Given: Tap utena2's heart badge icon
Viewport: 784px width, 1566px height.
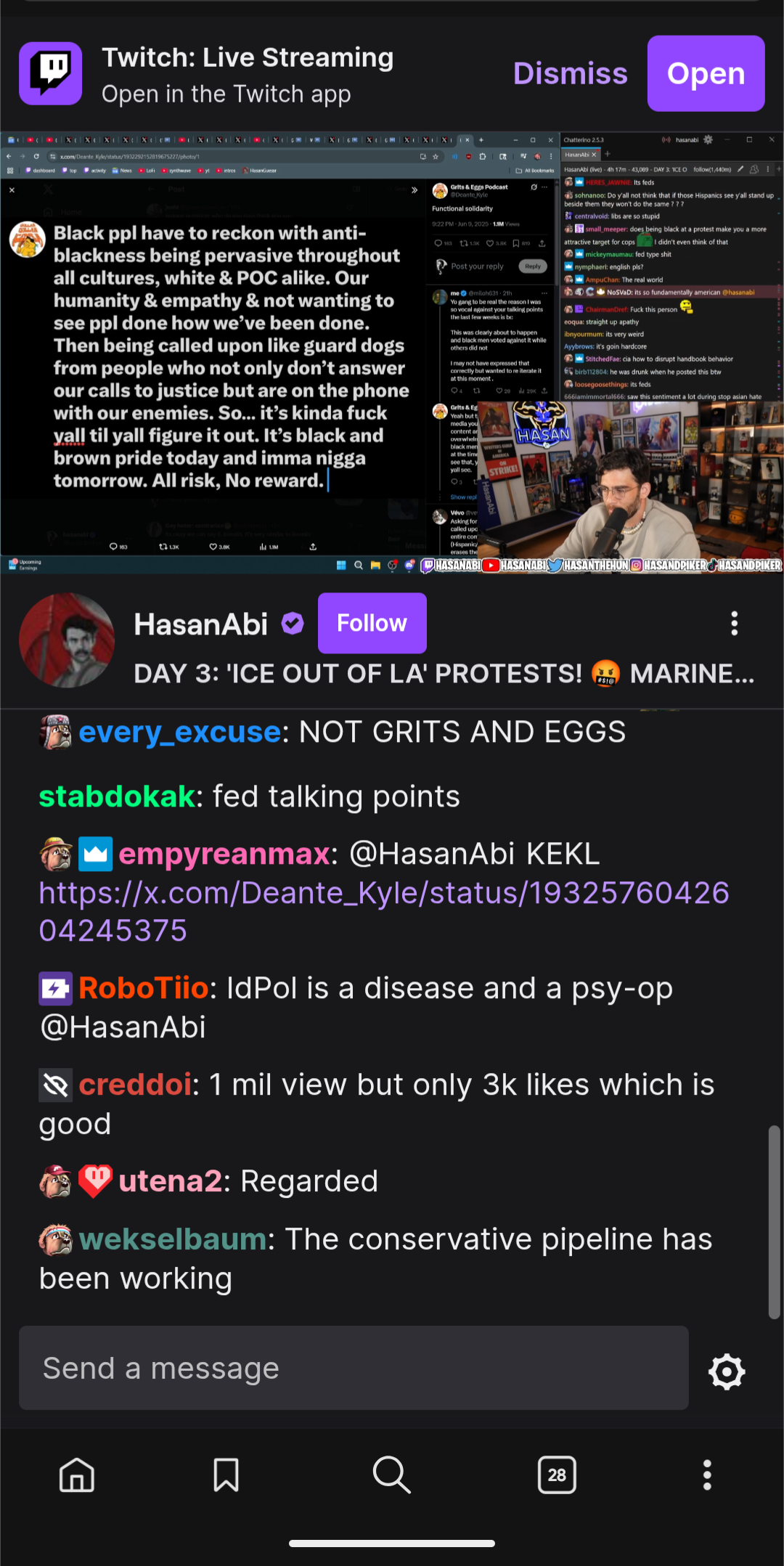Looking at the screenshot, I should pyautogui.click(x=95, y=1181).
